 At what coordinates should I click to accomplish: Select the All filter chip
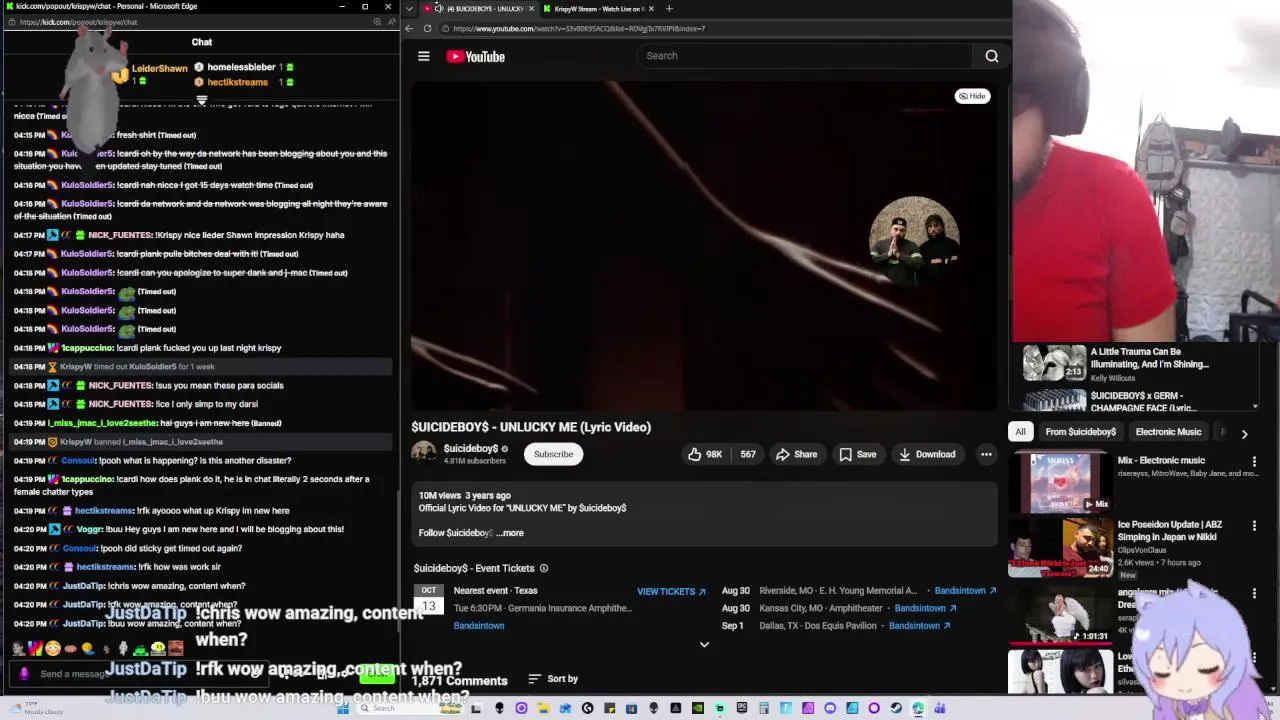click(1020, 432)
